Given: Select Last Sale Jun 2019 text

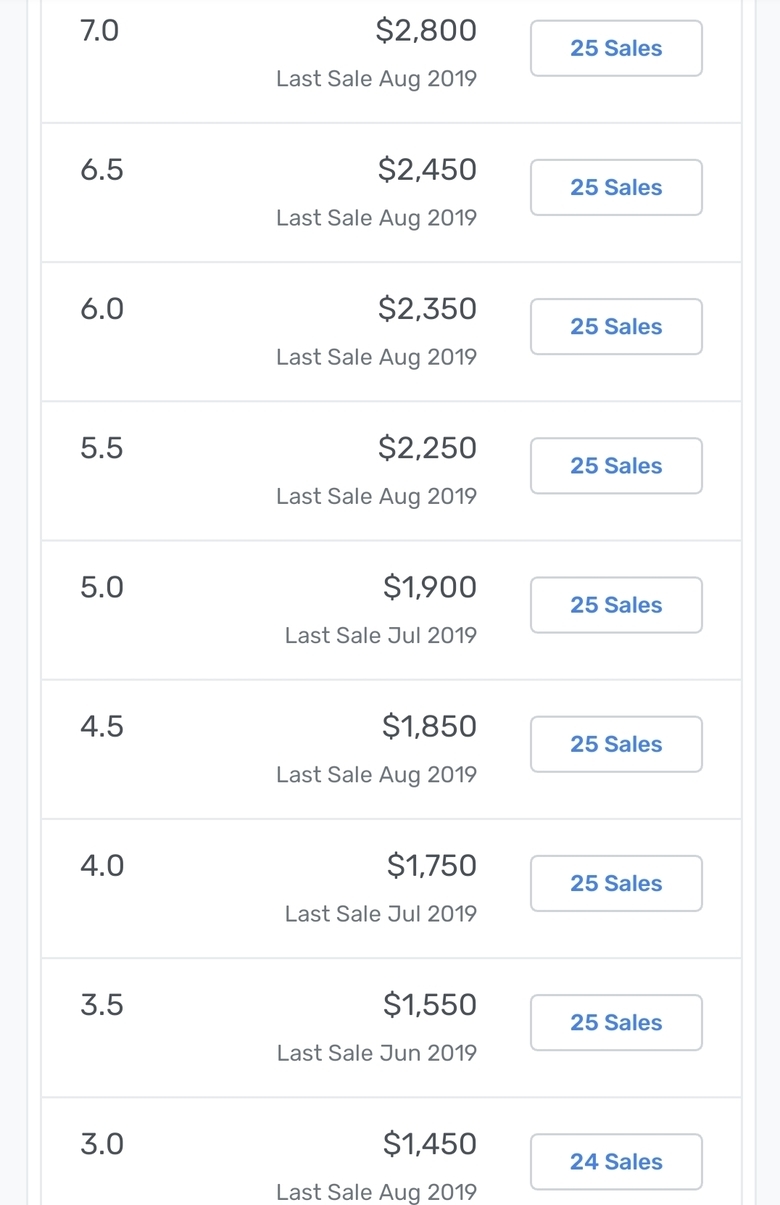Looking at the screenshot, I should point(377,1052).
